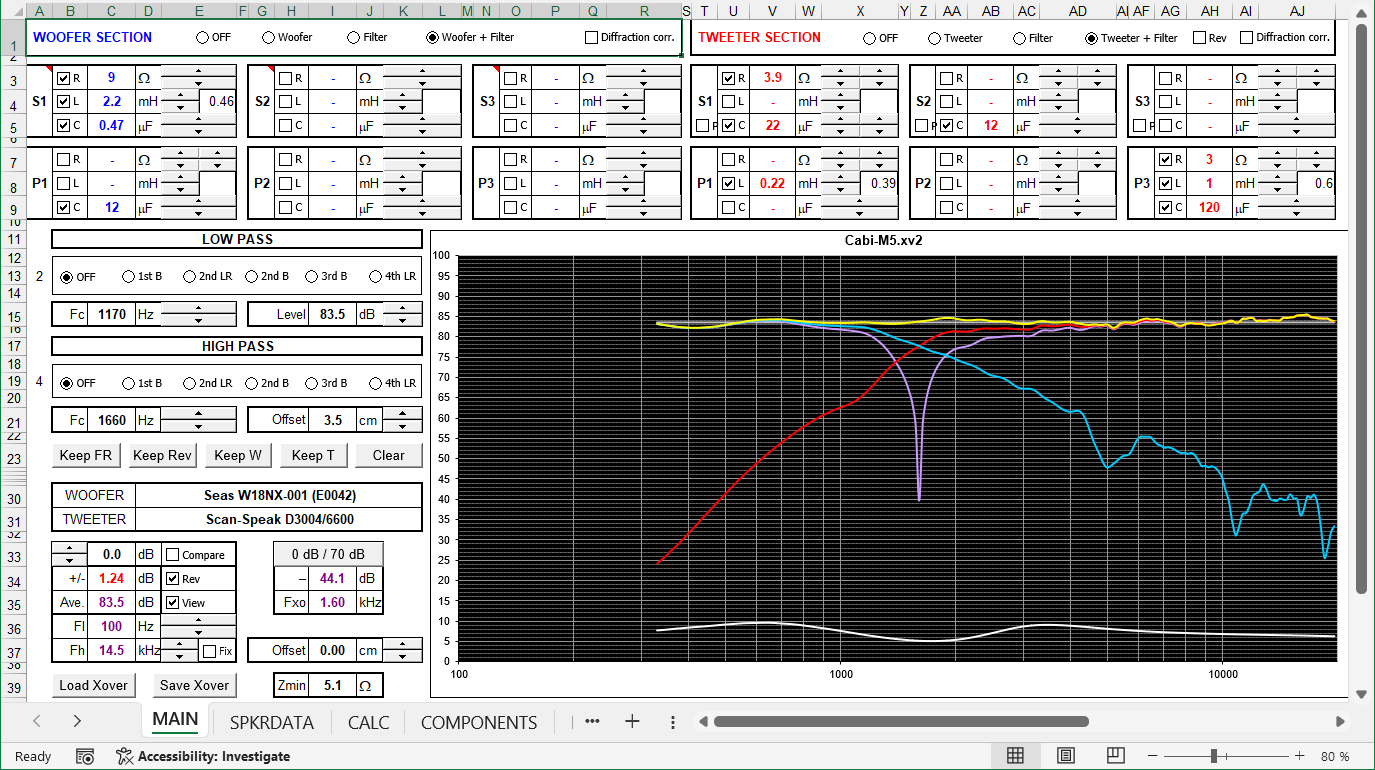Click the horizontal scrollbar thumb

pos(901,721)
